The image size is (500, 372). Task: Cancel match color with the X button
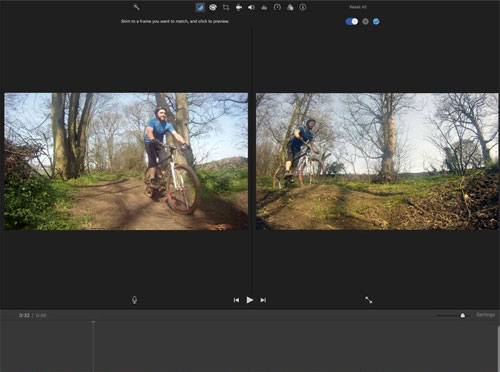[x=365, y=21]
